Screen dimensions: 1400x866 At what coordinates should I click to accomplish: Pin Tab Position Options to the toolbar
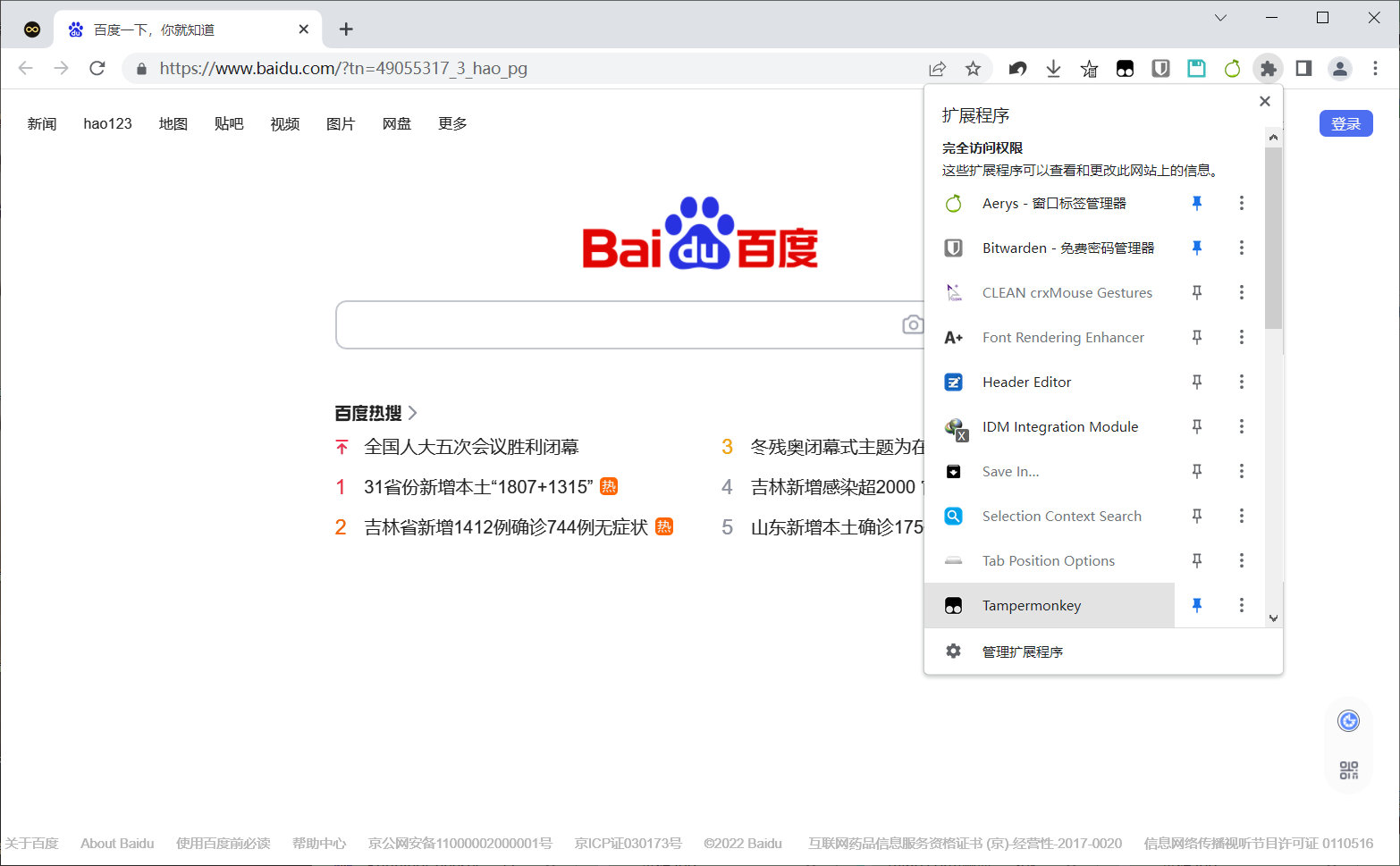click(1197, 561)
